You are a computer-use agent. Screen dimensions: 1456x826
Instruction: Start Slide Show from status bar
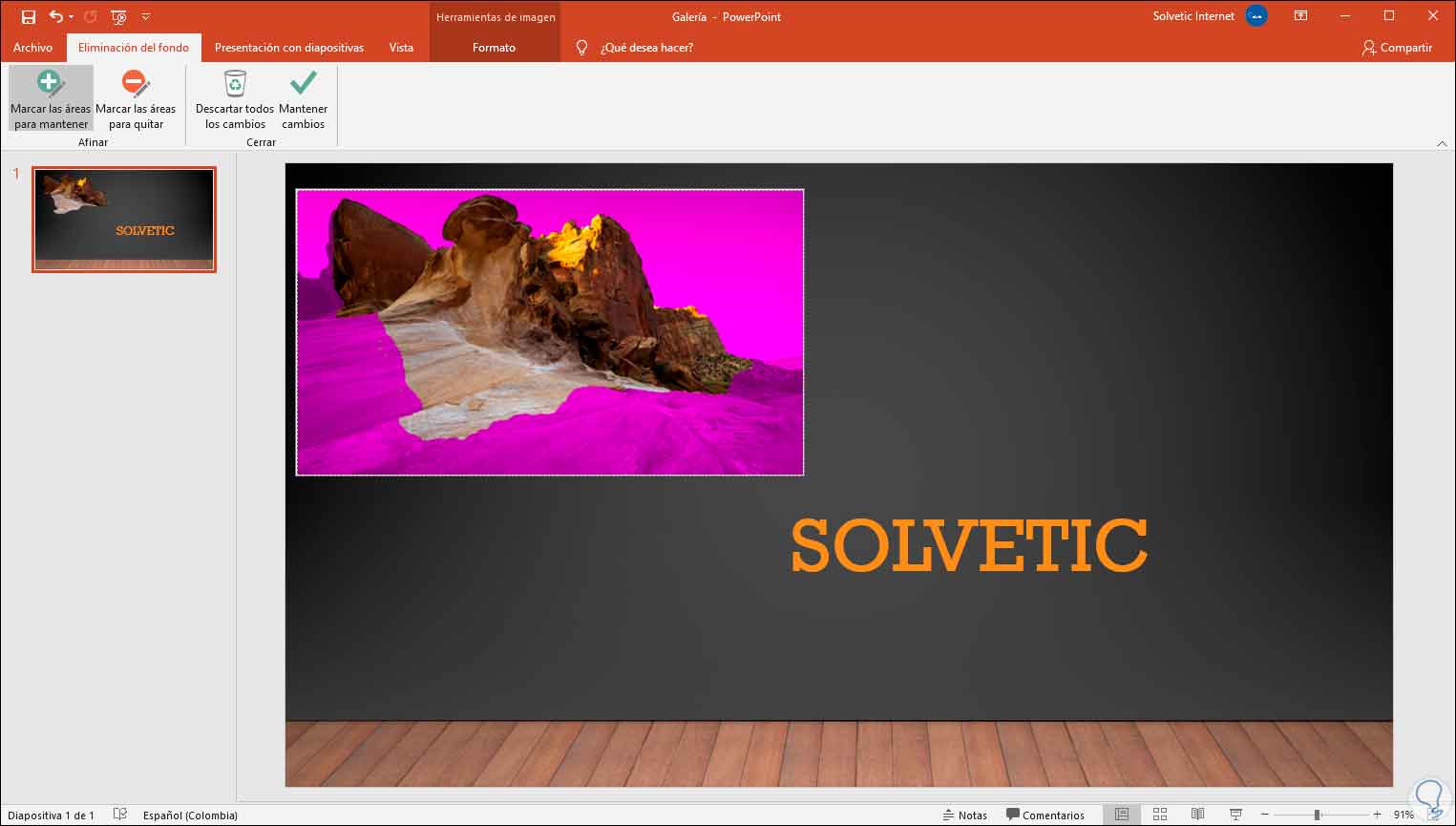click(x=1235, y=815)
